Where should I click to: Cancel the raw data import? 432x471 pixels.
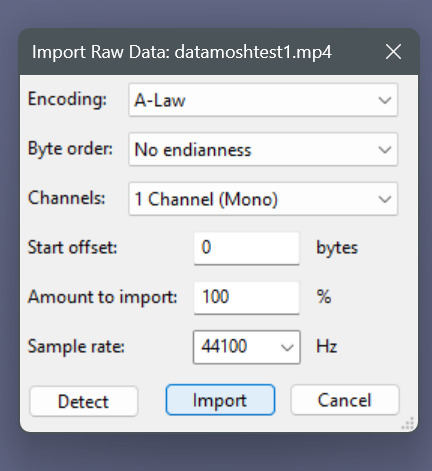point(345,400)
